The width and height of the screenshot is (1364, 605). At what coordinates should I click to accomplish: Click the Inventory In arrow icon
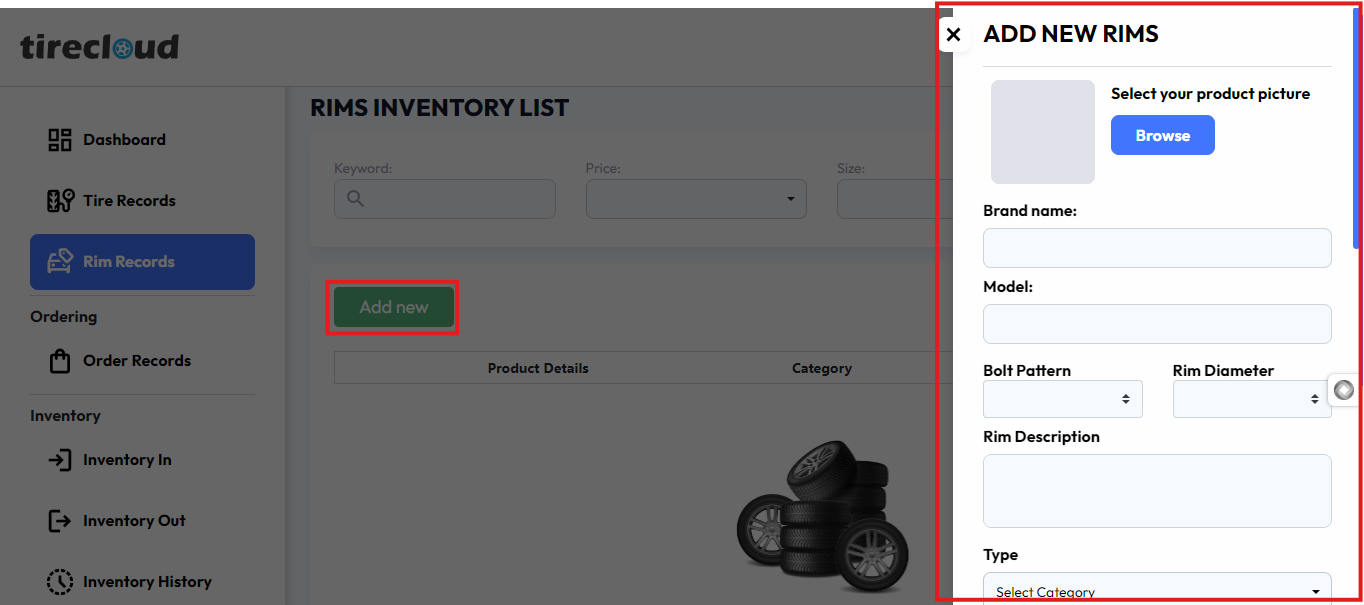(x=60, y=460)
